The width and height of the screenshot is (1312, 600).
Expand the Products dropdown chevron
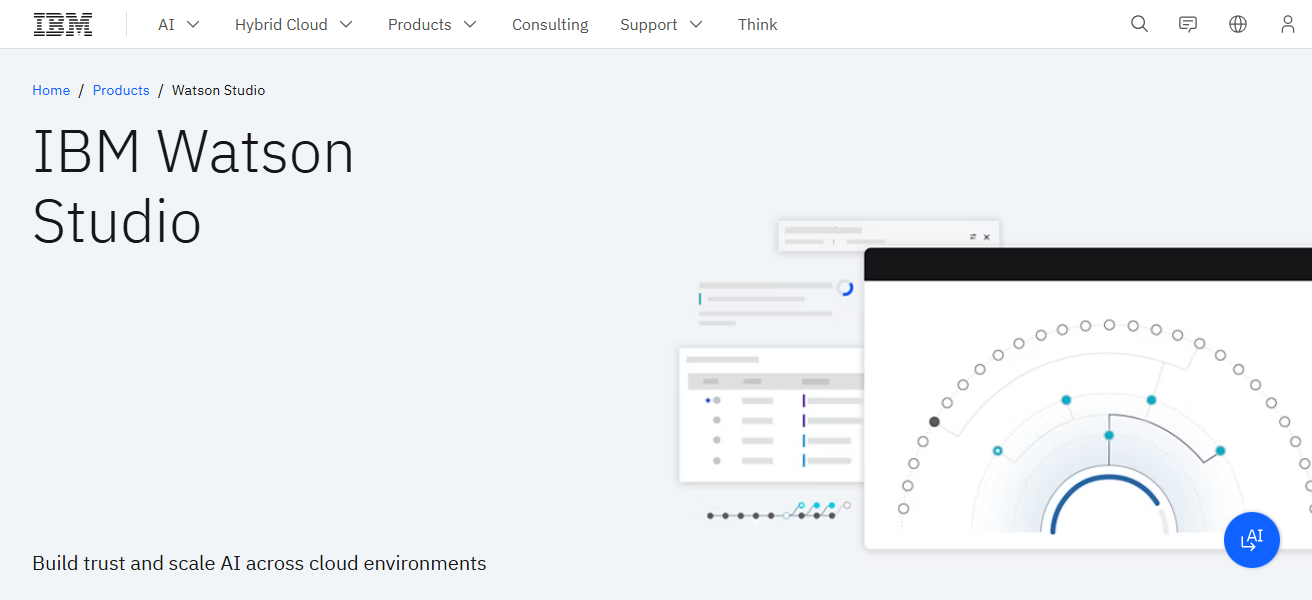point(470,24)
